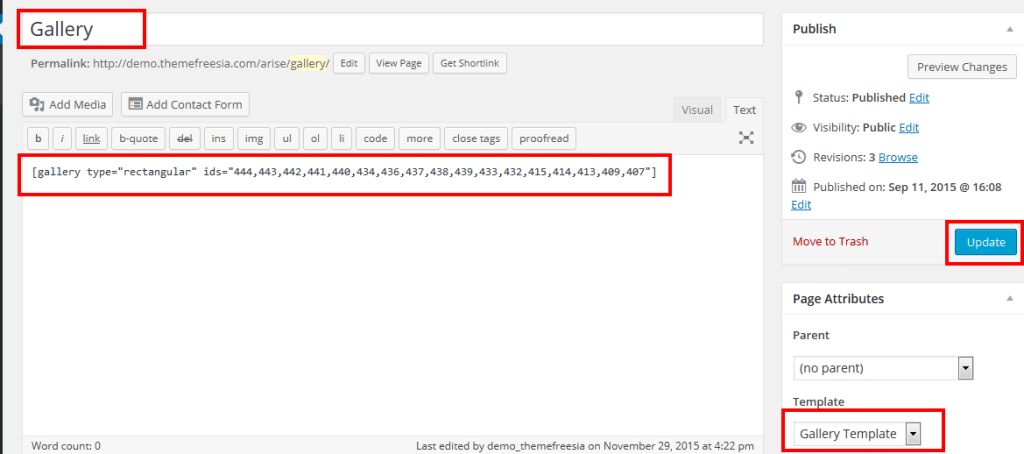Insert image using the img quicktag
1024x454 pixels.
coord(254,138)
